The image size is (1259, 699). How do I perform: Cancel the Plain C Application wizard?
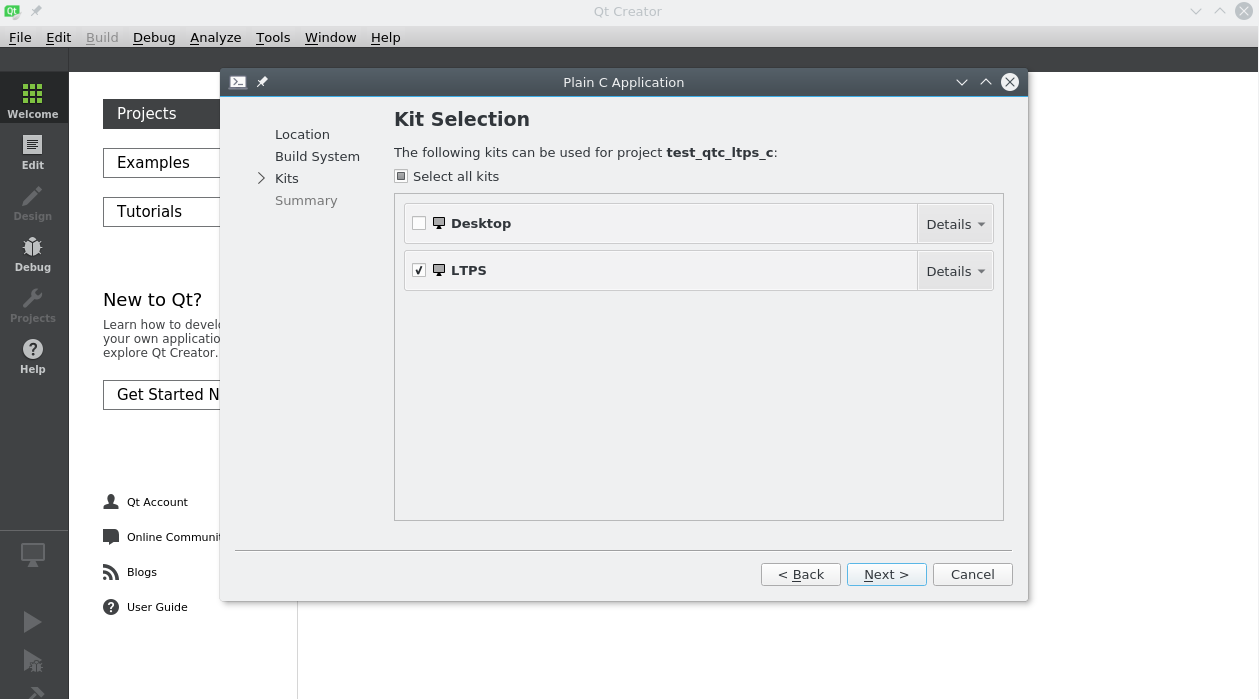pos(972,574)
